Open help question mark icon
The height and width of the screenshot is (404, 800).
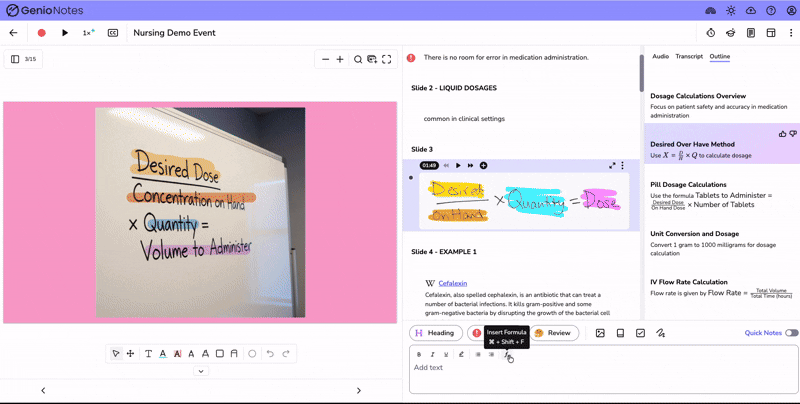tap(771, 10)
